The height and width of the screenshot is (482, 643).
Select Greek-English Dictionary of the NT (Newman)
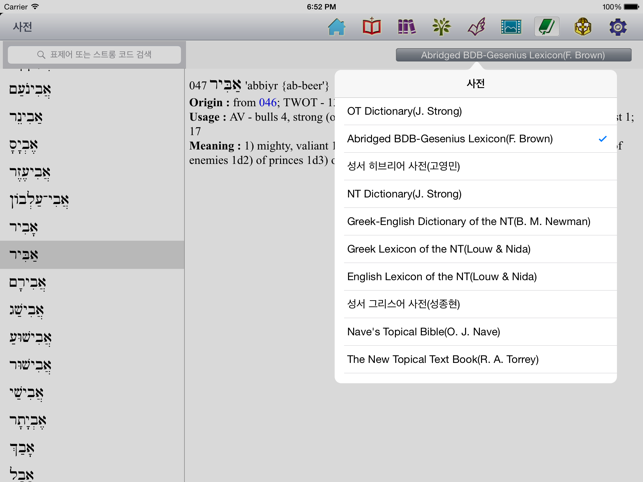pos(476,222)
